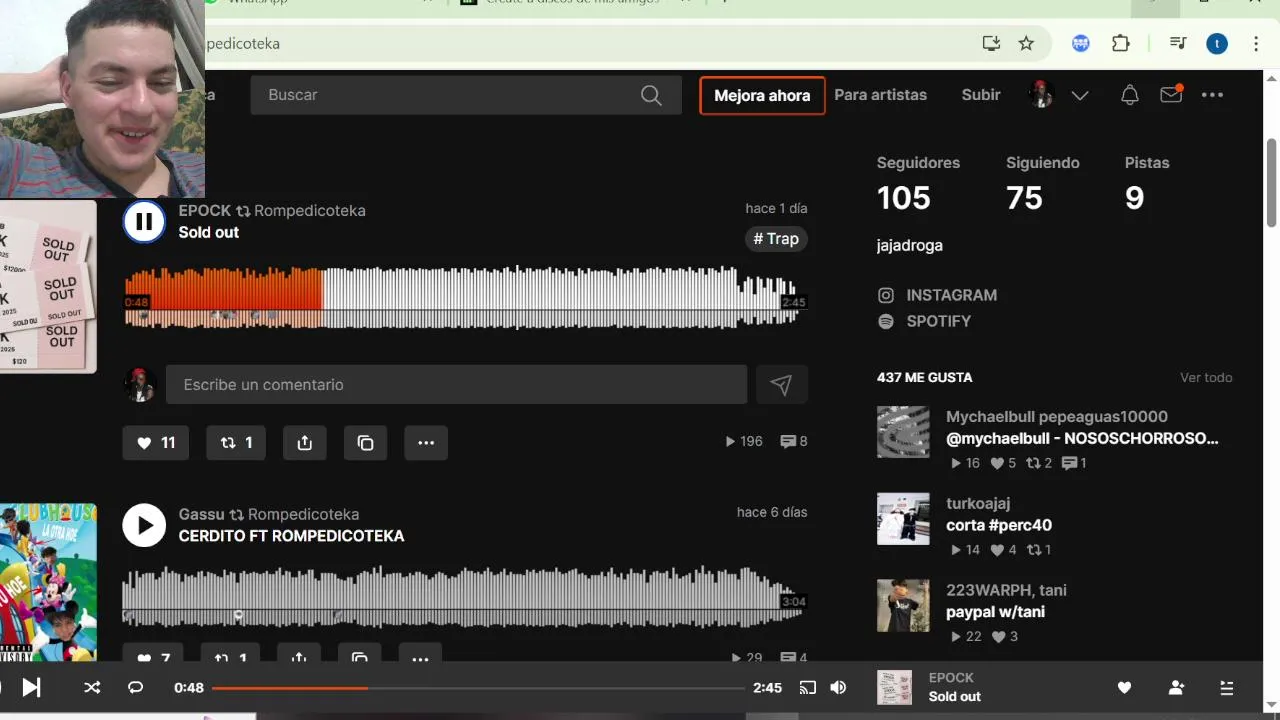This screenshot has height=720, width=1280.
Task: Open Chrome extensions puzzle icon
Action: pos(1120,43)
